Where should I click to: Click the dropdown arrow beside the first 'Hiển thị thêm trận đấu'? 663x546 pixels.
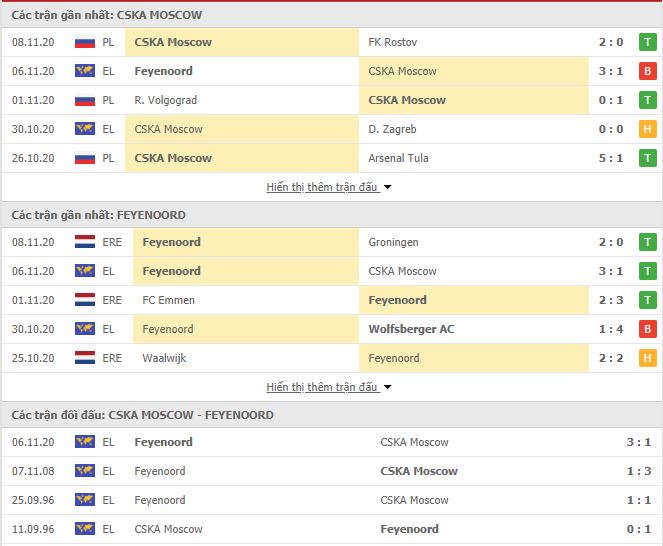tap(387, 187)
